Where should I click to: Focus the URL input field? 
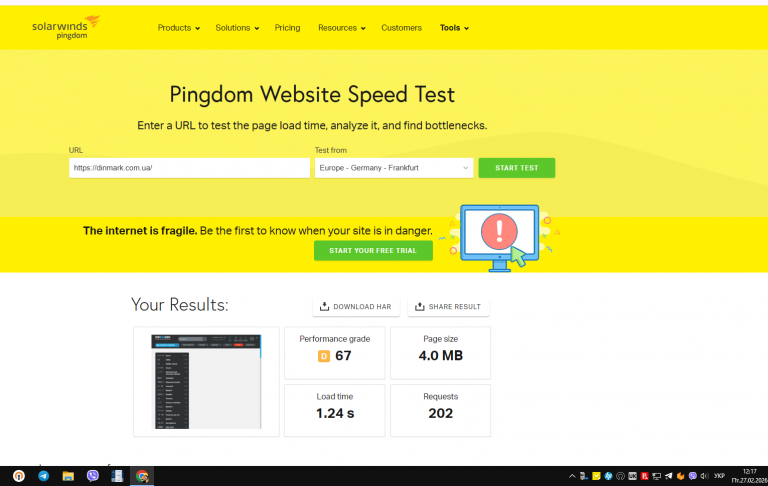pos(190,168)
